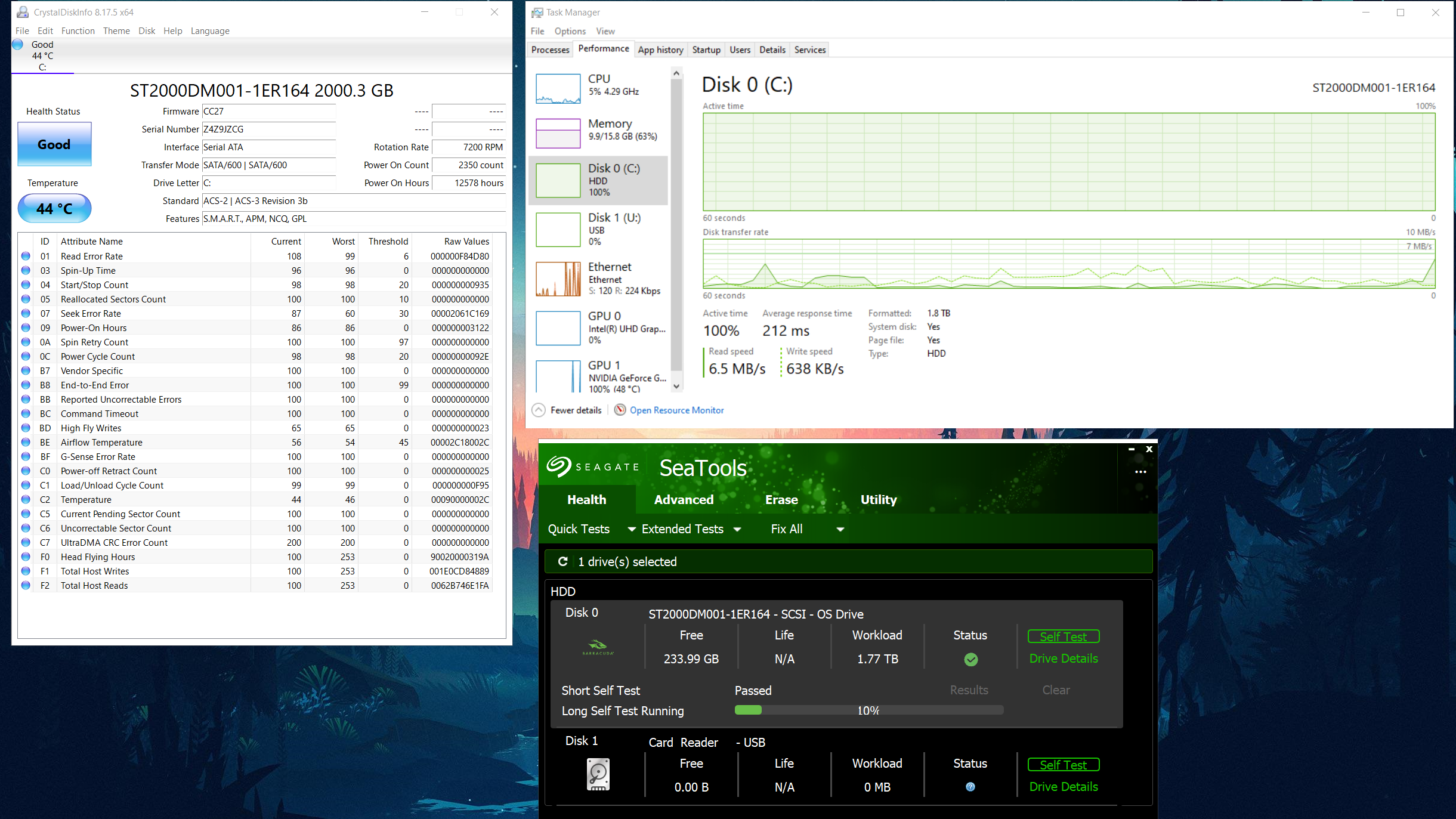Open the SeaTools three-dot more options menu

point(1140,471)
